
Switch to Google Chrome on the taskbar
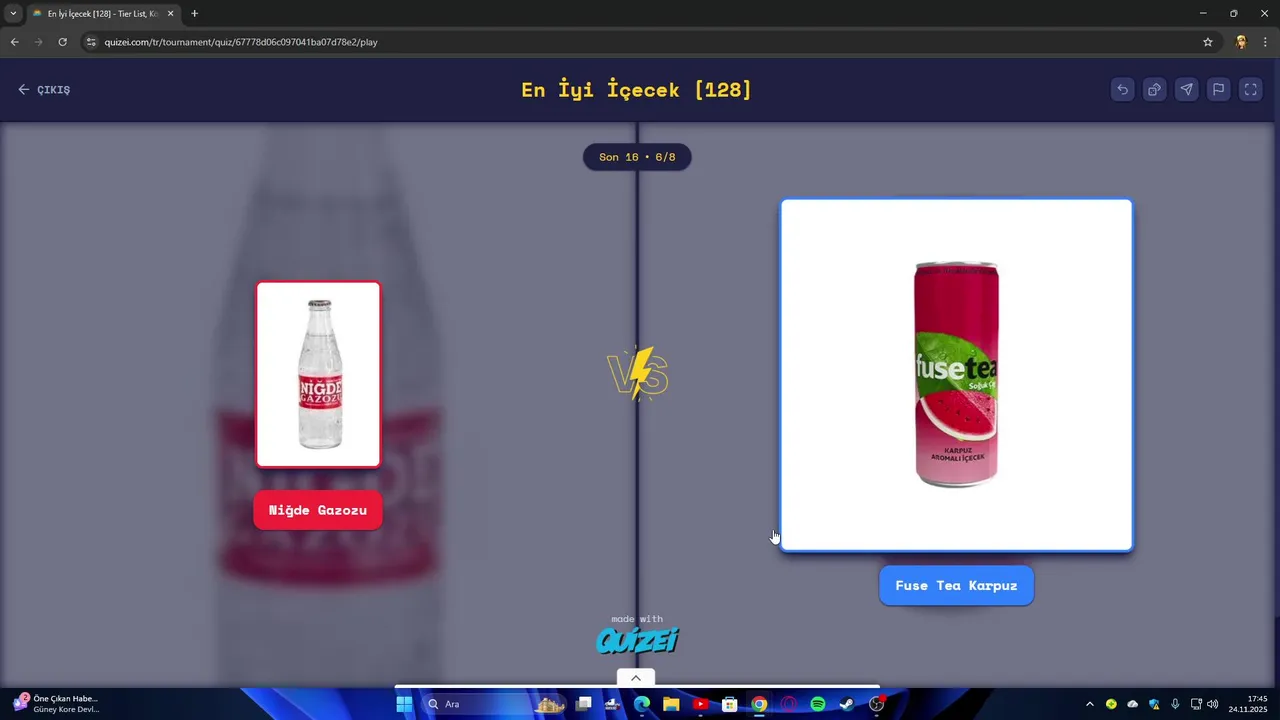click(x=759, y=704)
